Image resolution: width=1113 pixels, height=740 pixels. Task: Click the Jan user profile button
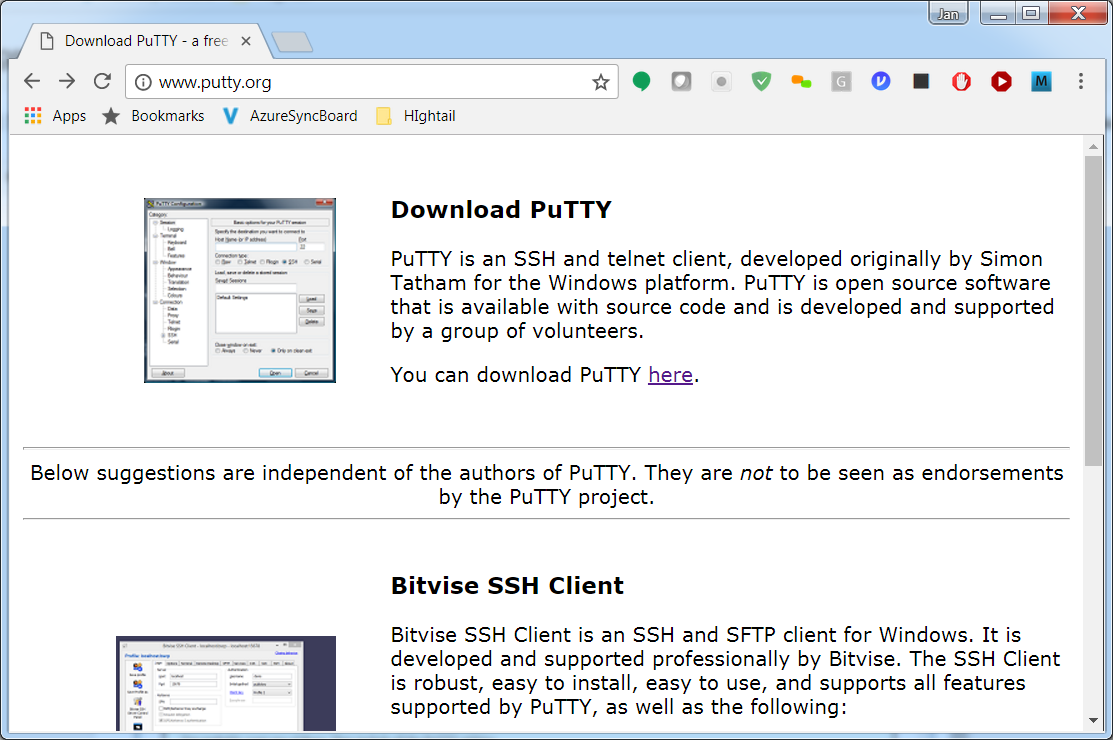point(948,13)
